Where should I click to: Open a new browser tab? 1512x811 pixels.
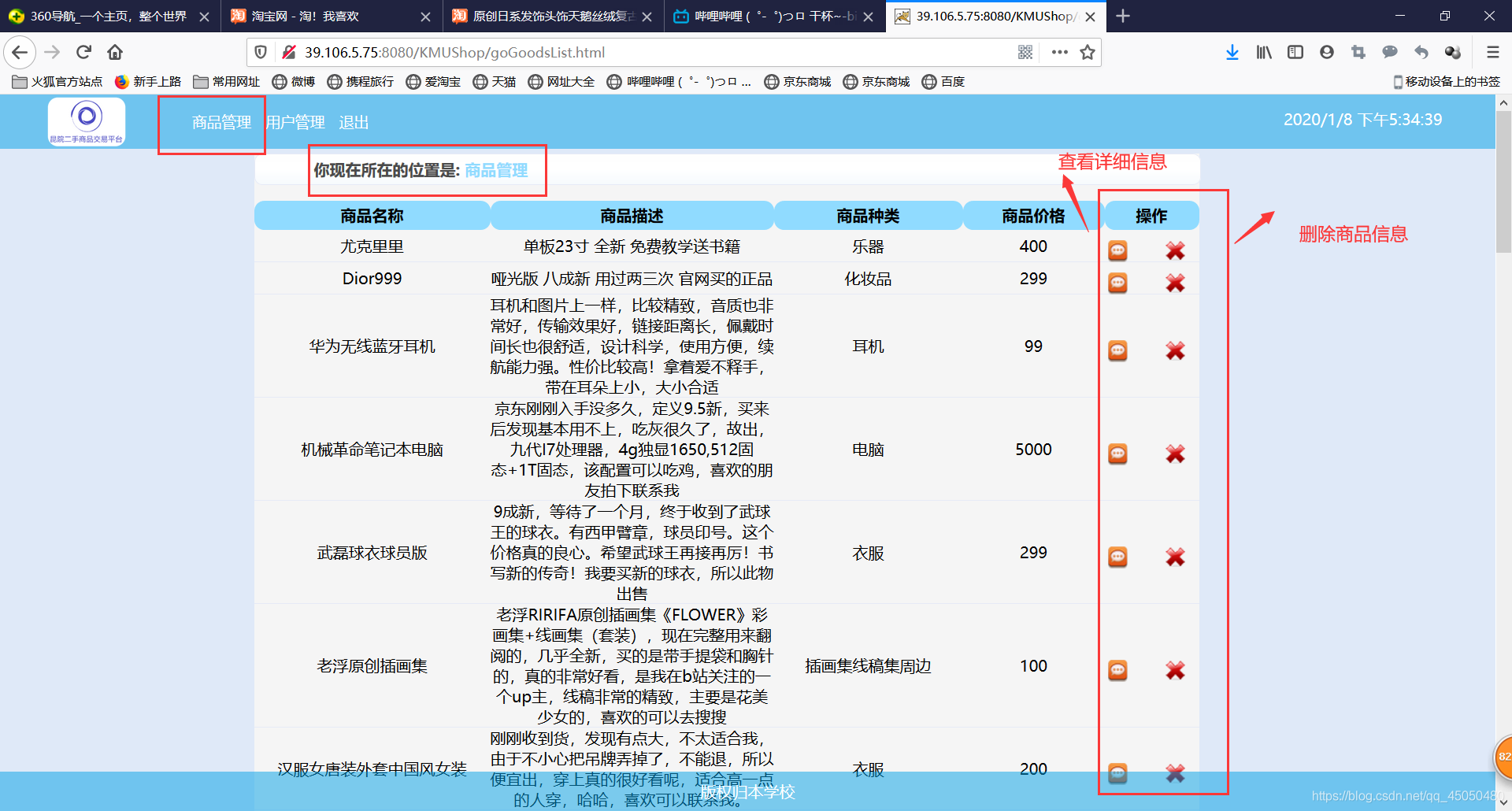[1123, 16]
